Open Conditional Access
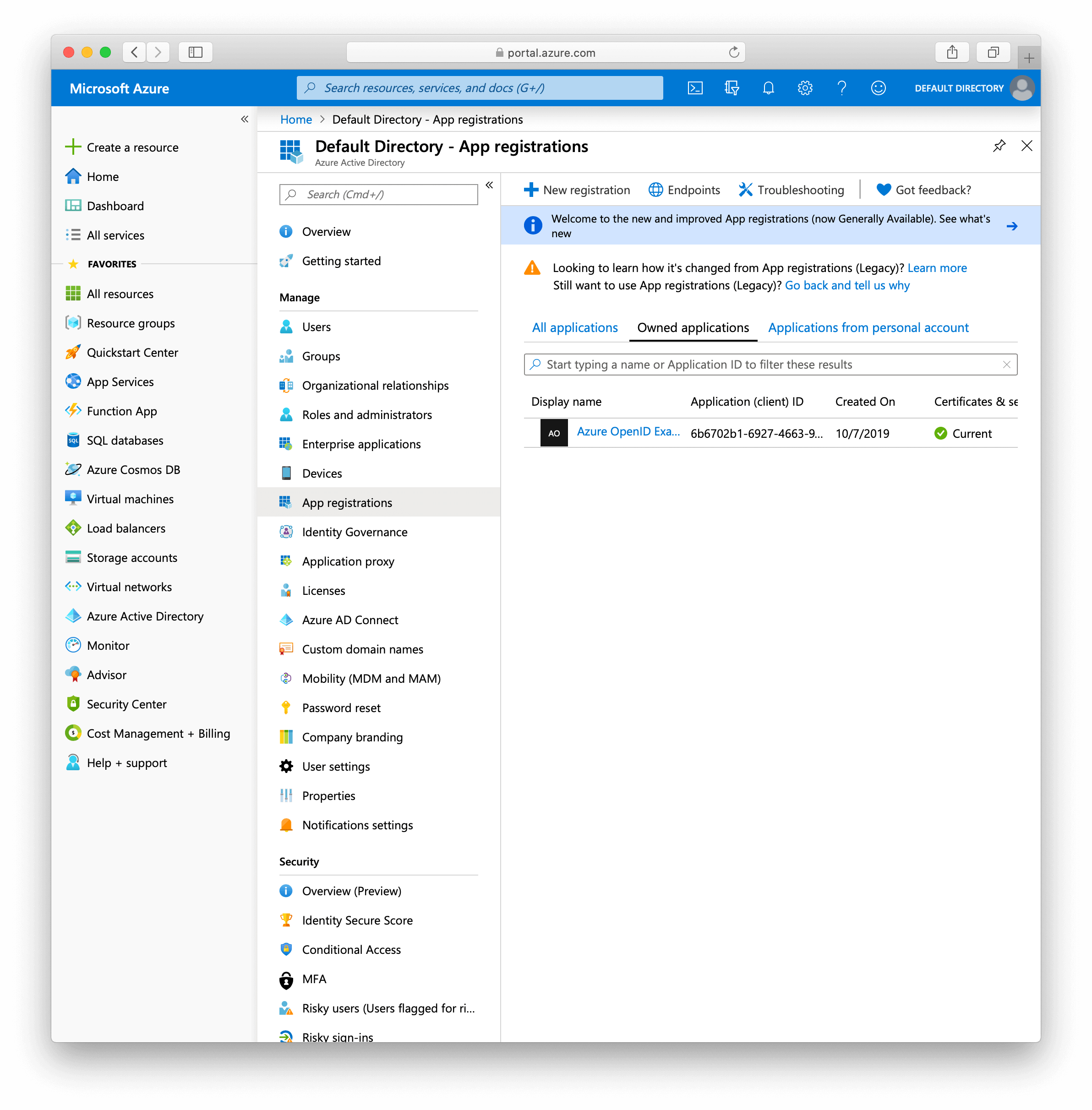The width and height of the screenshot is (1092, 1110). [x=339, y=949]
